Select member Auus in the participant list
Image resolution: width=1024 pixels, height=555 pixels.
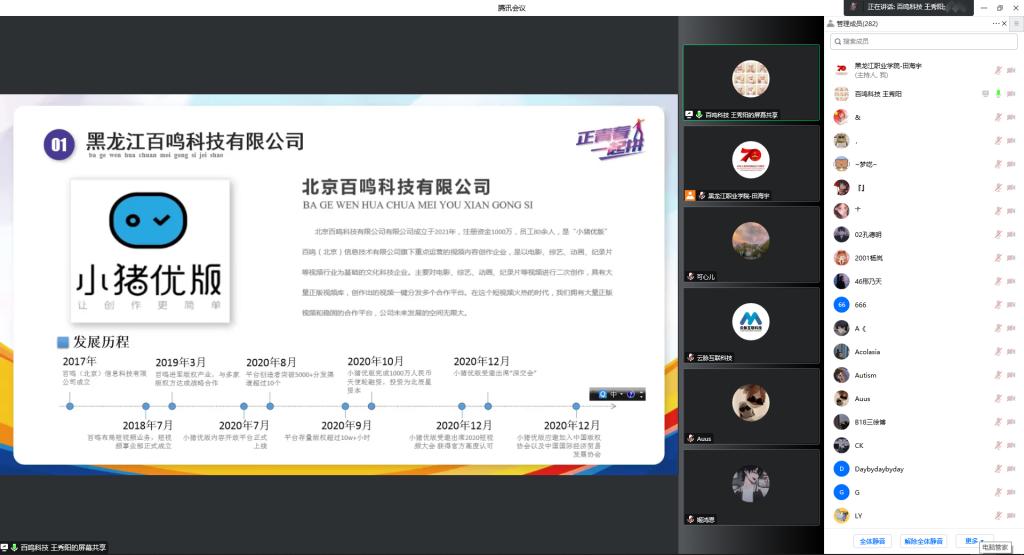[x=863, y=398]
